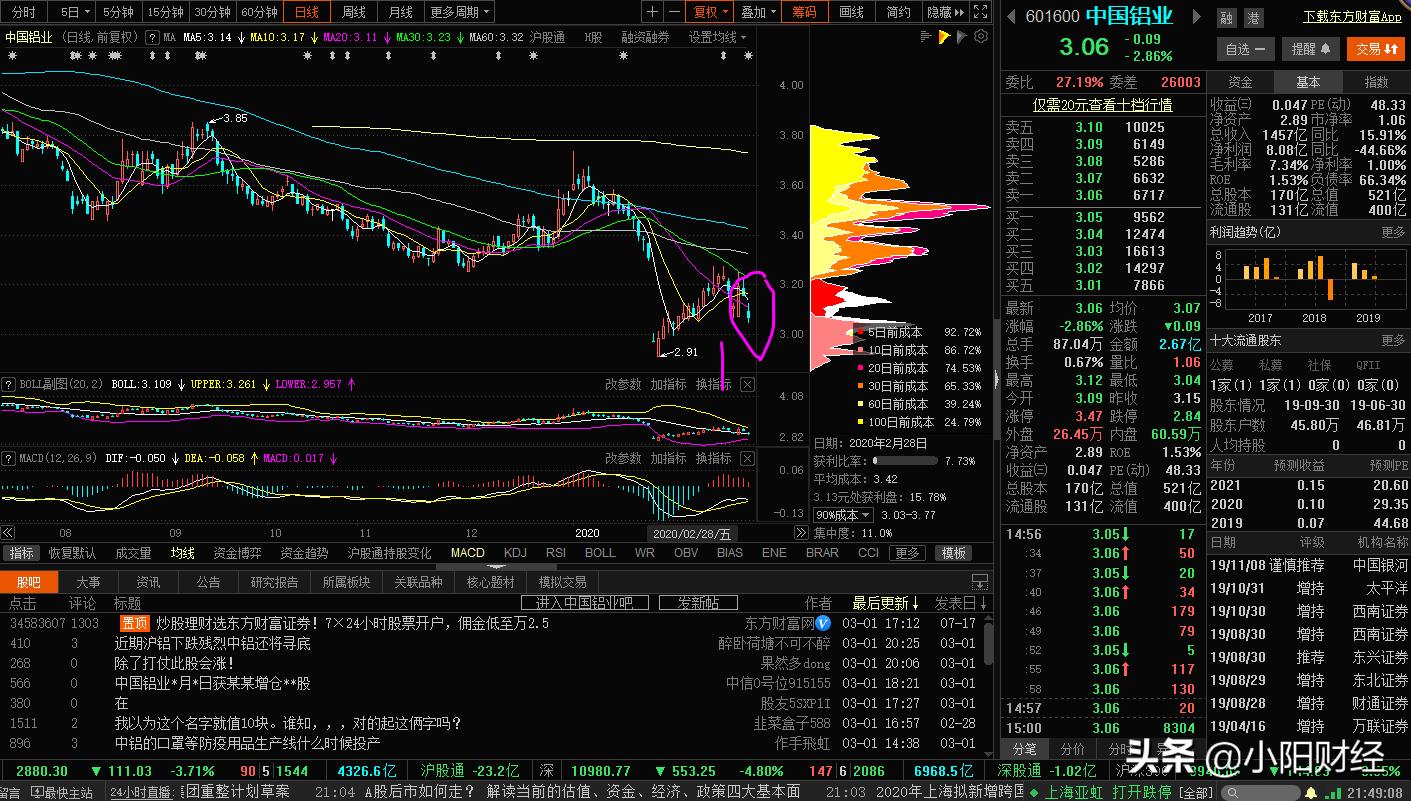This screenshot has height=801, width=1411.
Task: Click the 港 Hong Kong connect badge
Action: point(1253,18)
